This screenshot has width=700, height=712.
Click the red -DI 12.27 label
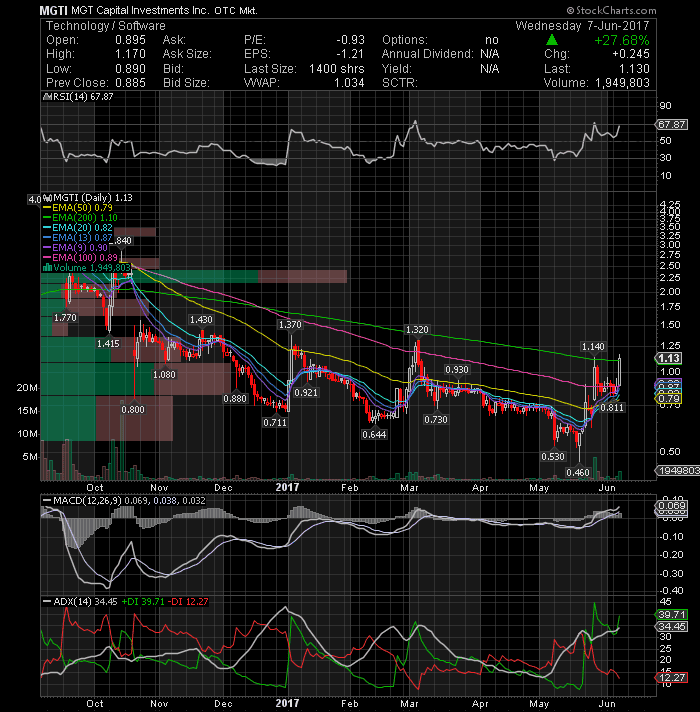188,602
